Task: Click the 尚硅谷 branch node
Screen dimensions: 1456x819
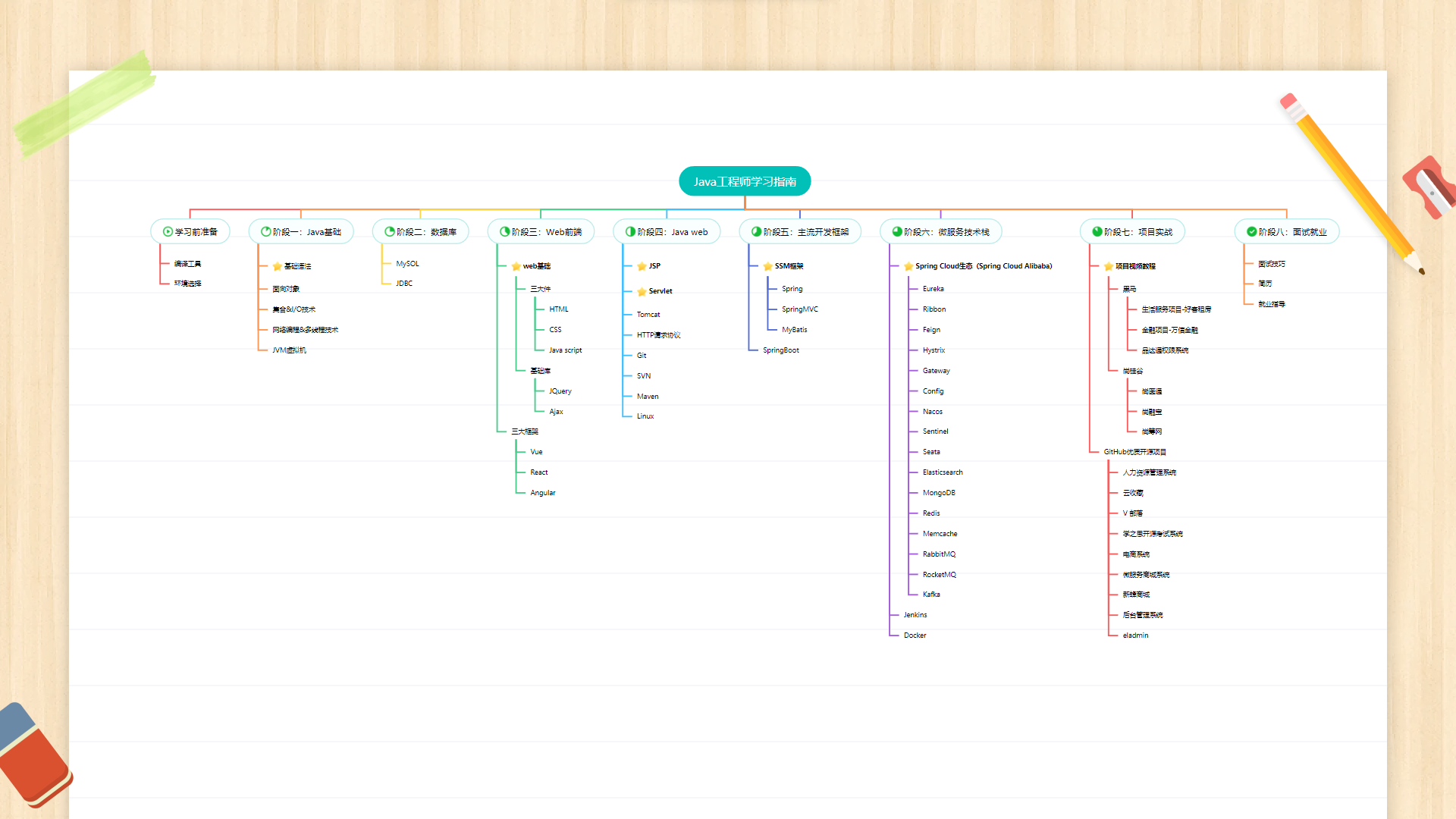Action: pyautogui.click(x=1132, y=371)
